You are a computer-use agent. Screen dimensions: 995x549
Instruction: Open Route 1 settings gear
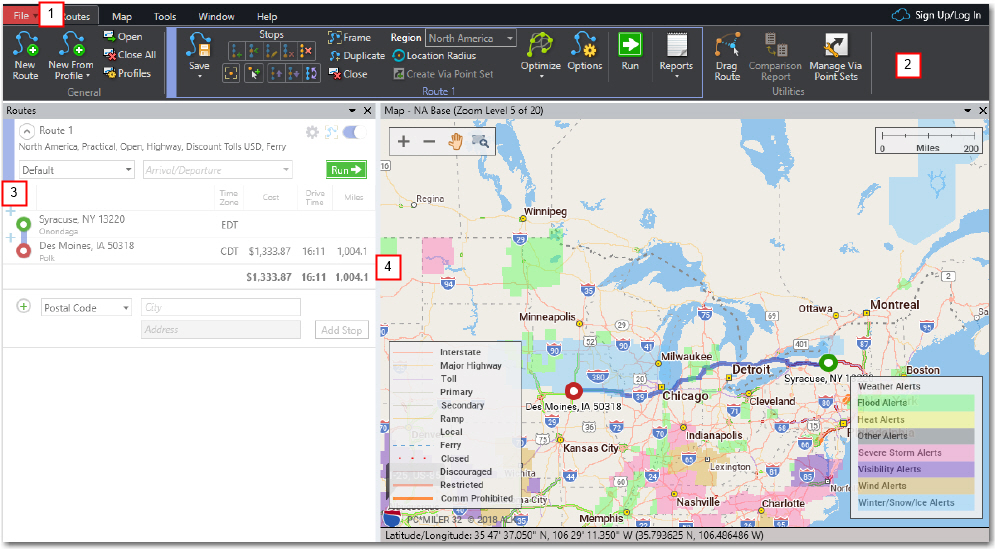click(x=312, y=132)
